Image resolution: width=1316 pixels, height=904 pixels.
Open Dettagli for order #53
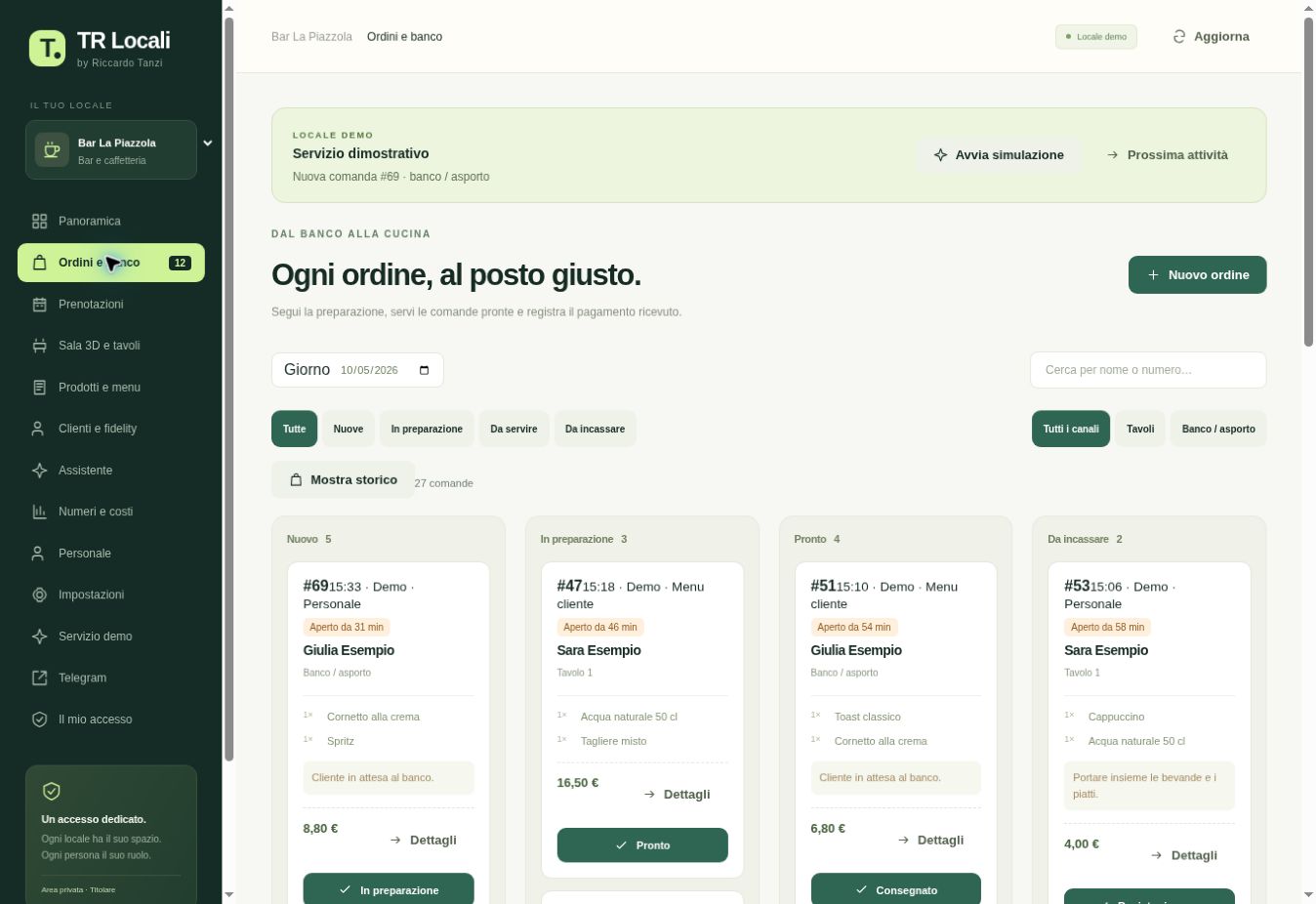coord(1184,855)
